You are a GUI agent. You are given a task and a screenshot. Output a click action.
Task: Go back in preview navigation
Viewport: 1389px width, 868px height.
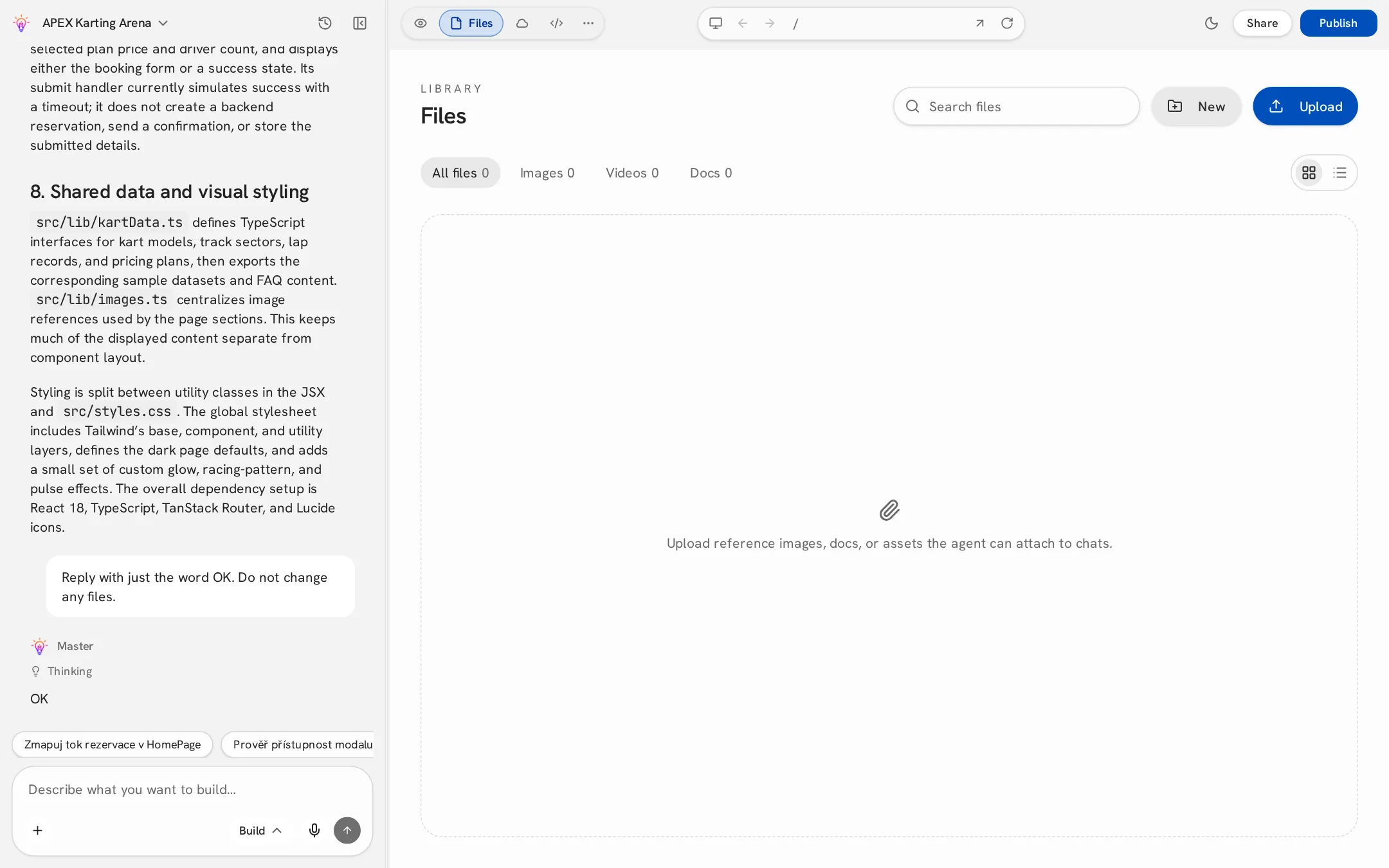tap(743, 23)
